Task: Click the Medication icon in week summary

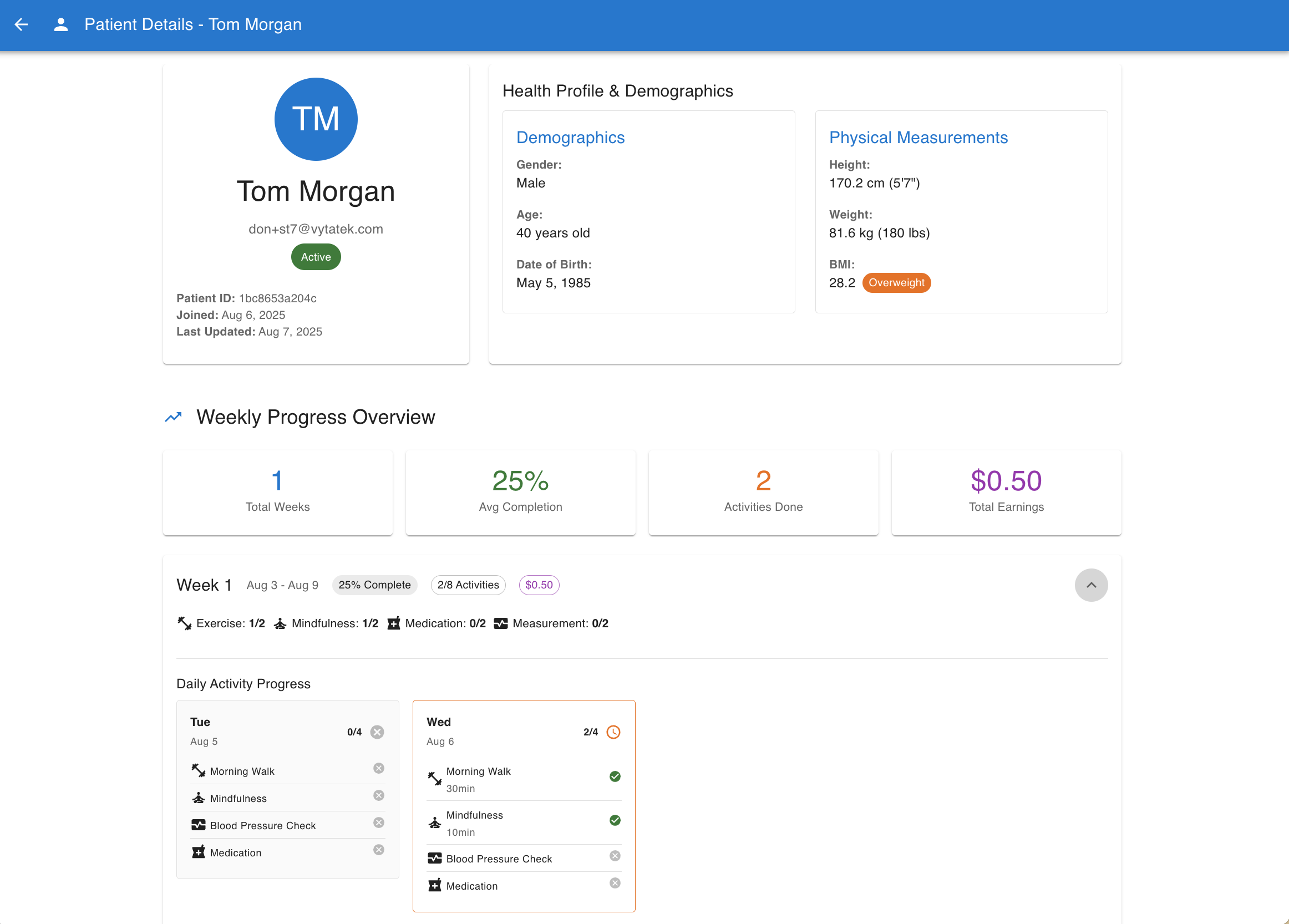Action: 393,623
